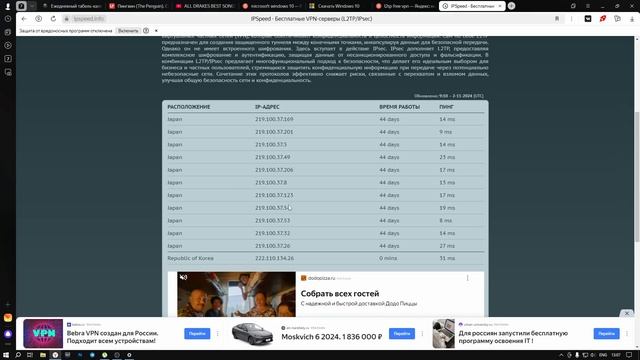Image resolution: width=640 pixels, height=360 pixels.
Task: Open the bottom purple Alice assistant icon
Action: tap(8, 334)
